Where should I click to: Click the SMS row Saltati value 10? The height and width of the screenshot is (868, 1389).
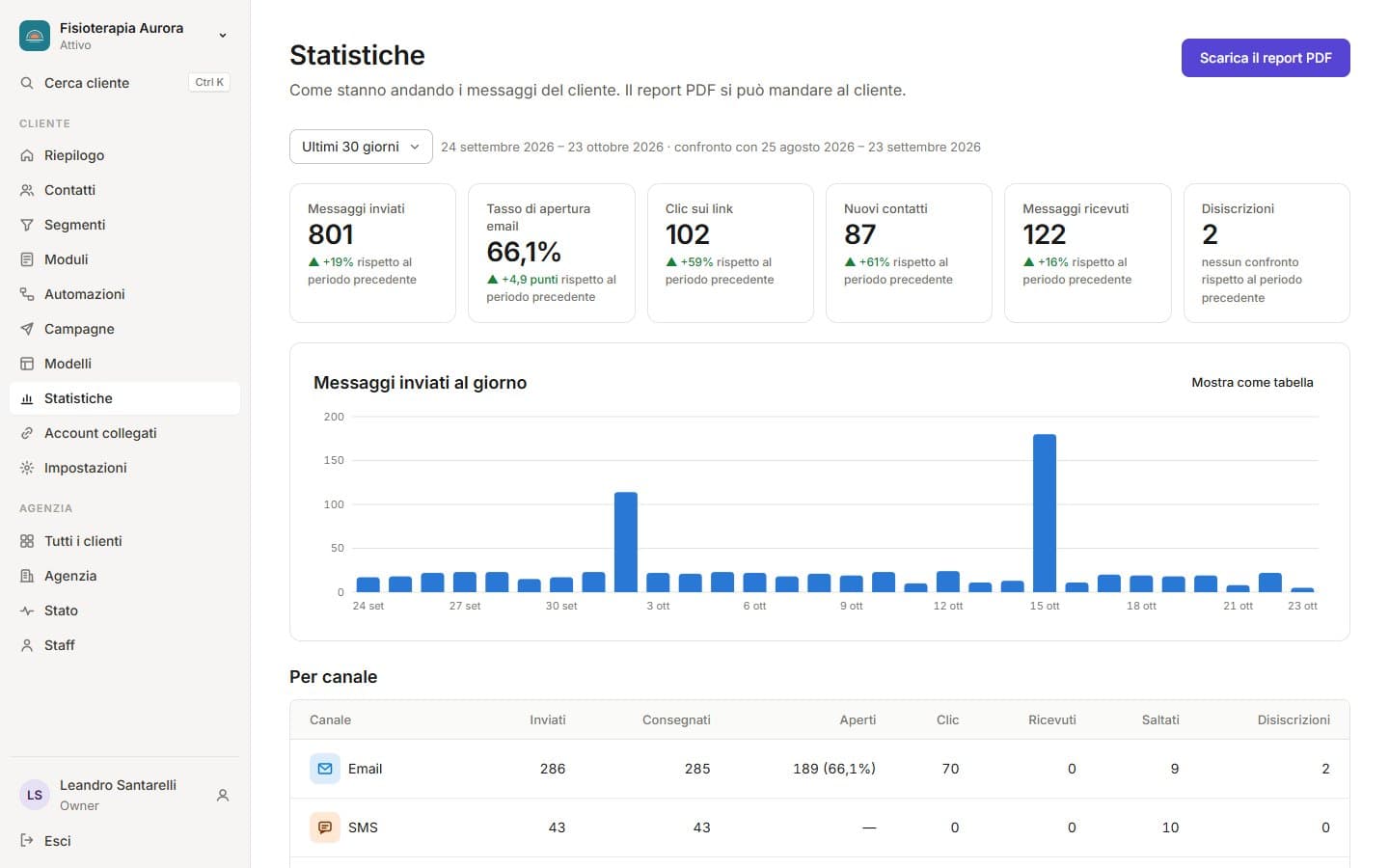point(1170,827)
